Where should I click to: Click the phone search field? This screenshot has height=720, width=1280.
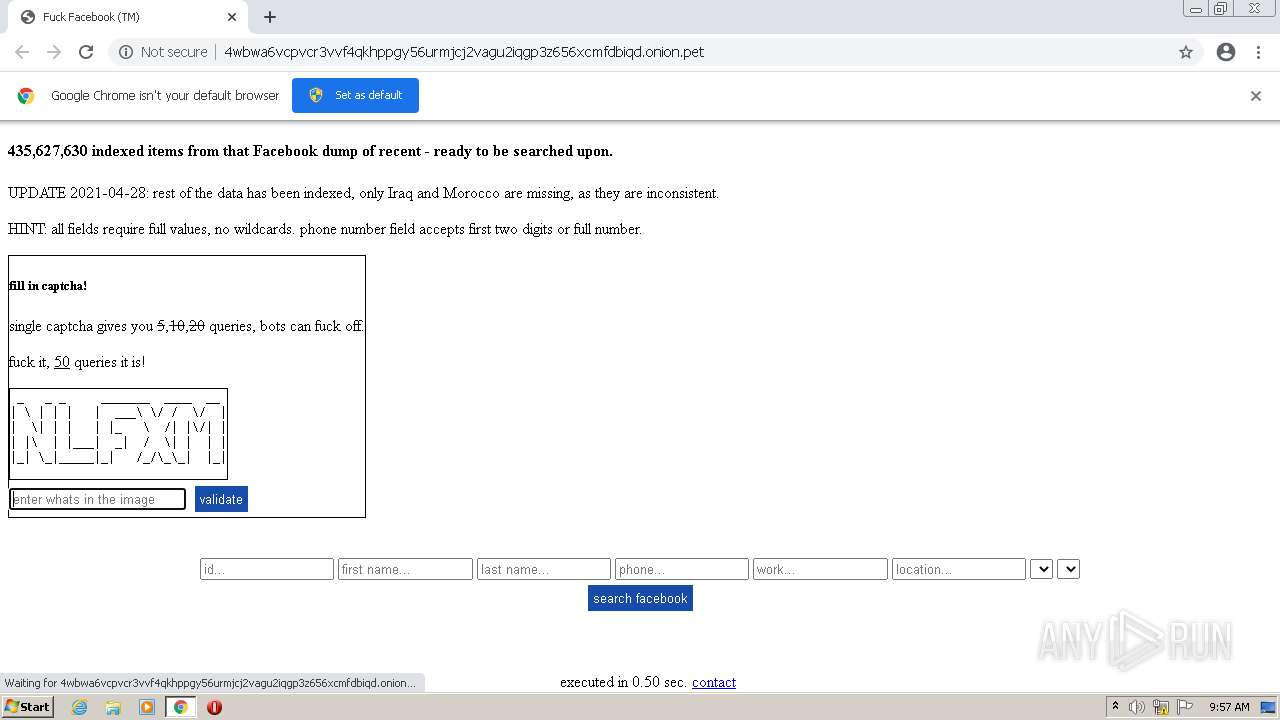tap(682, 569)
